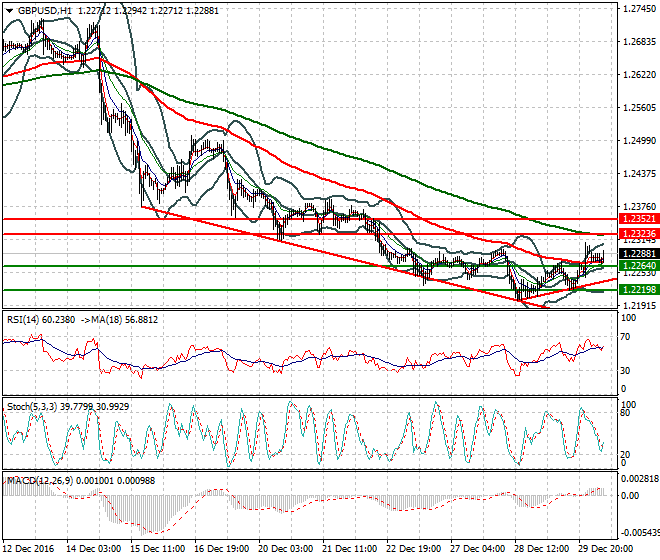Image resolution: width=660 pixels, height=560 pixels.
Task: Click the 29 Dec 20:00 time axis label
Action: pos(605,549)
